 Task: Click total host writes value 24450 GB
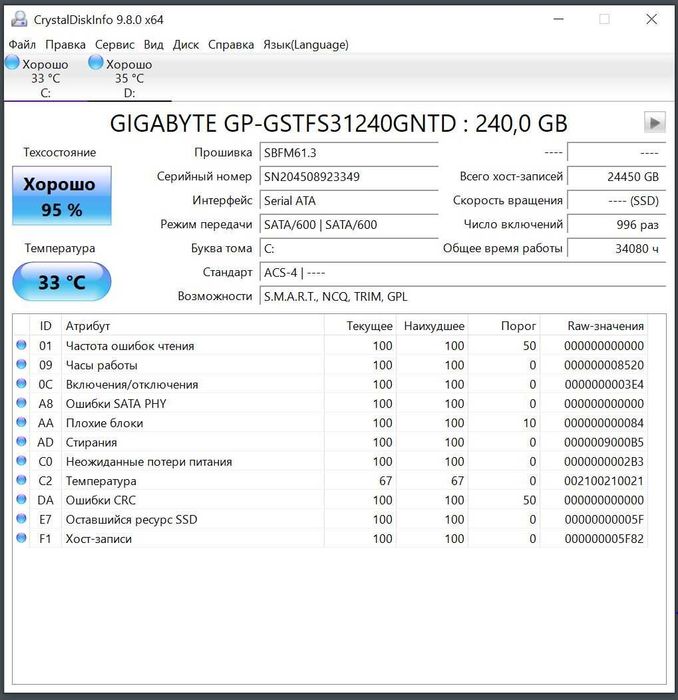click(616, 177)
